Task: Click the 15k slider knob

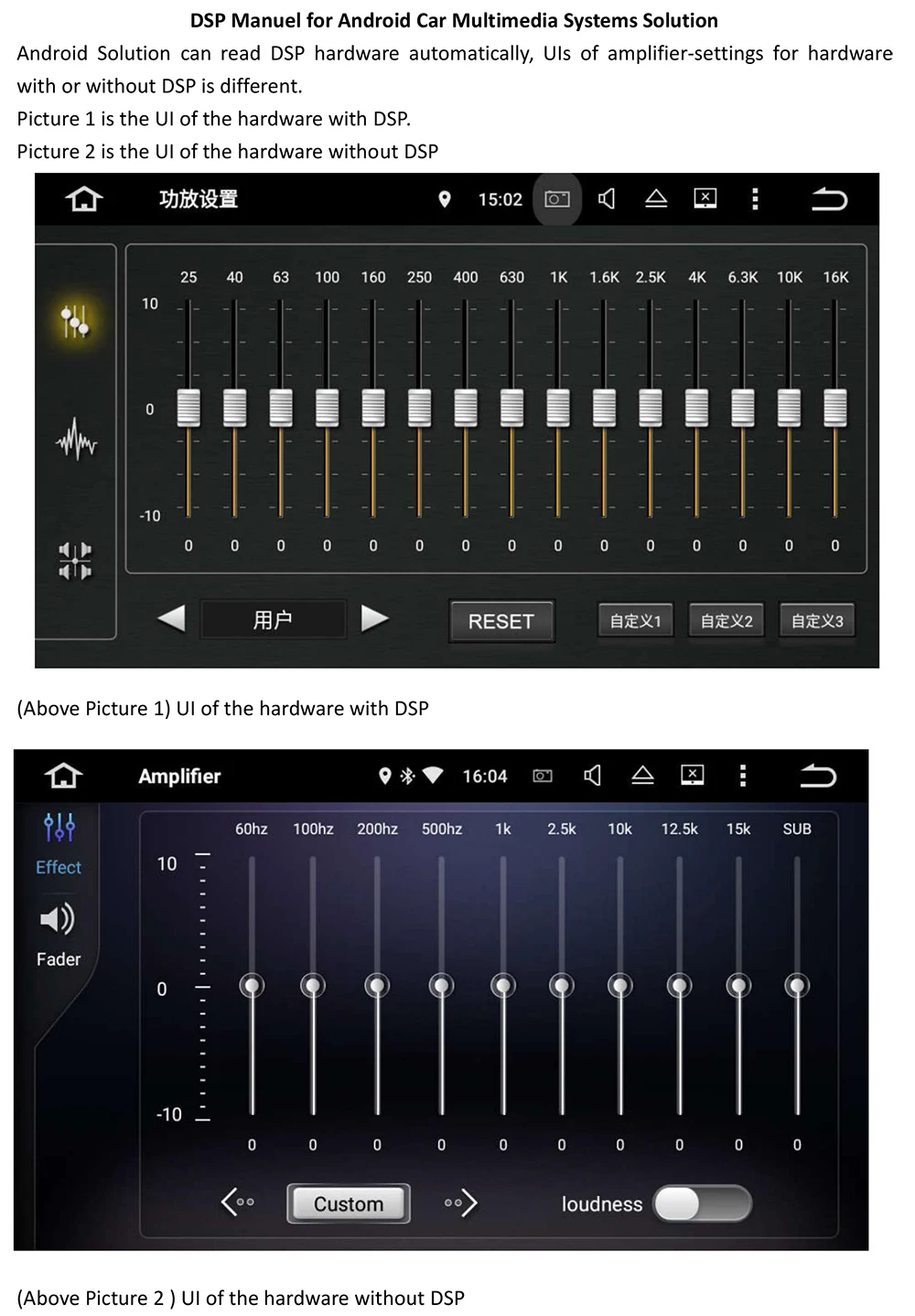Action: 738,986
